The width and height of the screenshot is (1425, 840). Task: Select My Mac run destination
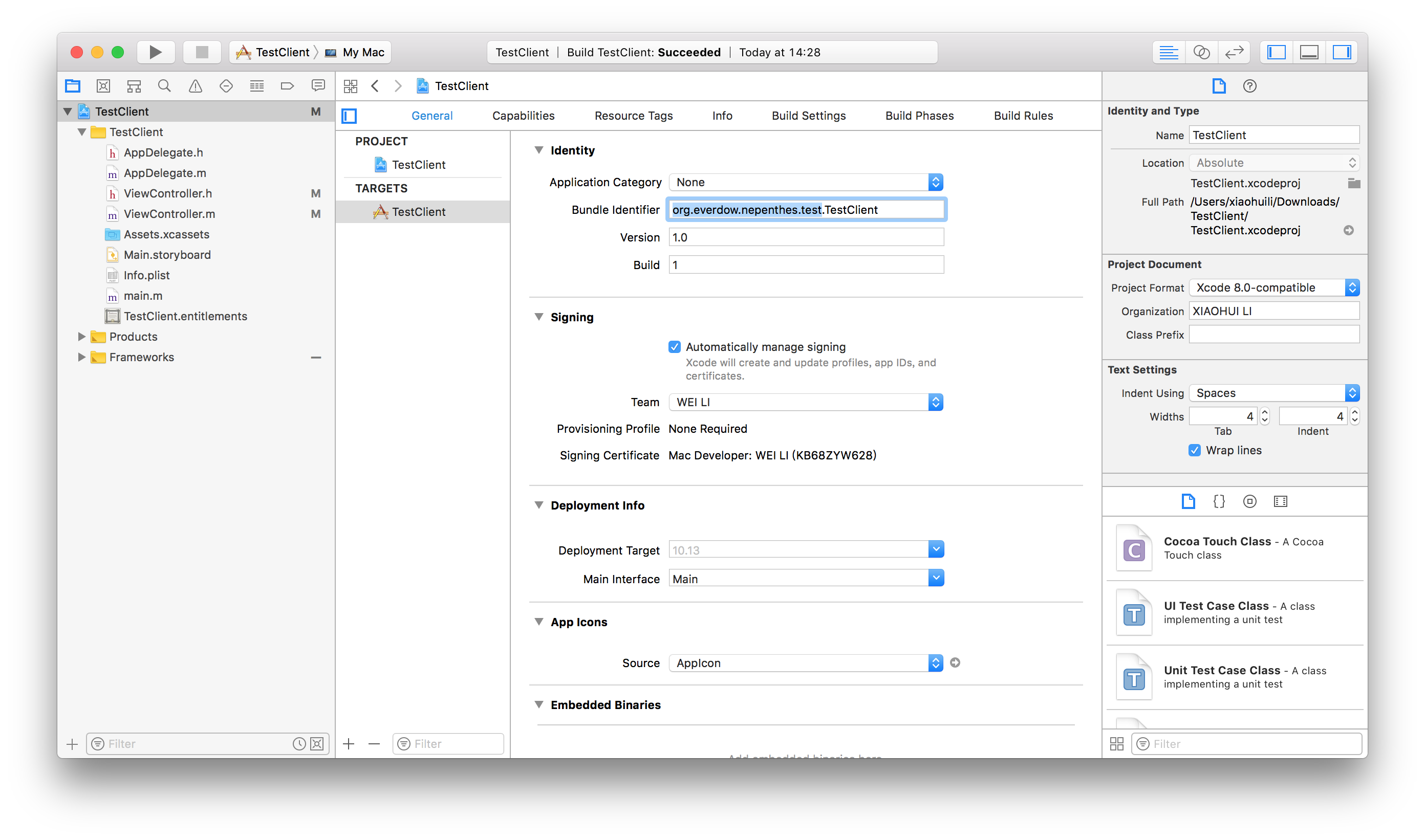(356, 53)
